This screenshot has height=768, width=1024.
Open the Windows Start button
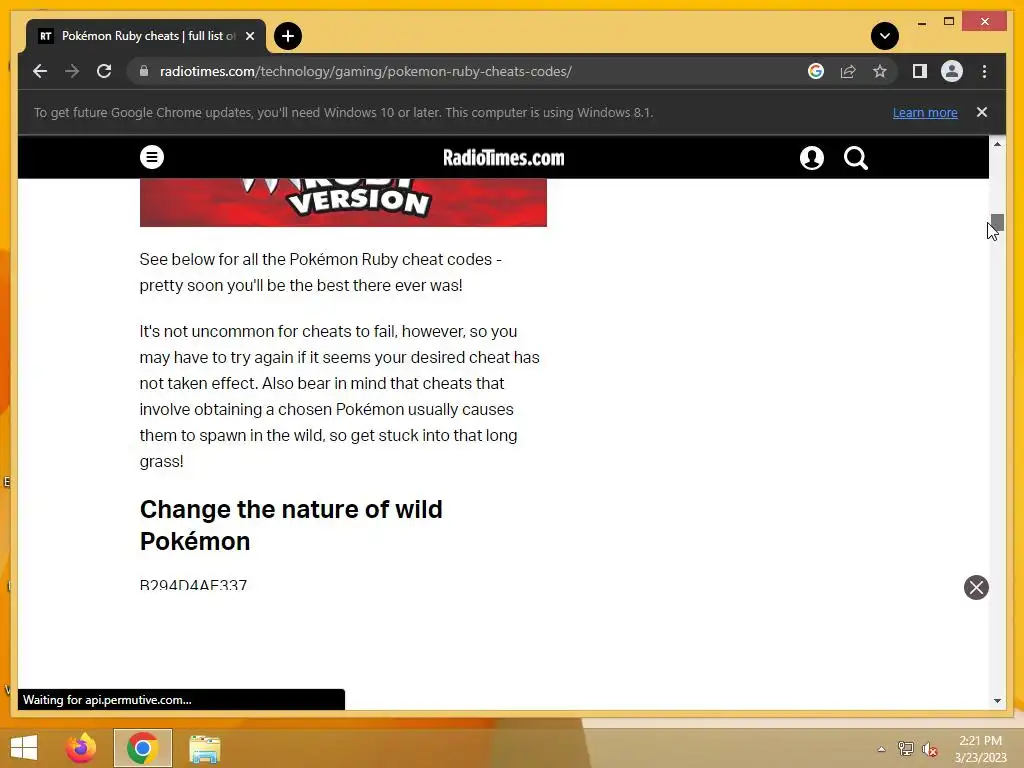[x=24, y=748]
